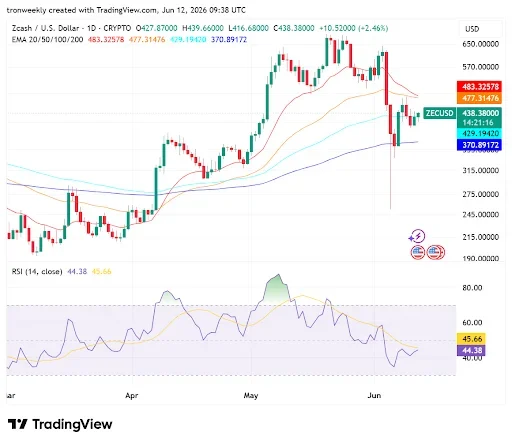Click the blue 370.89172 price scale tag
Screen dimensions: 512x444
click(479, 145)
